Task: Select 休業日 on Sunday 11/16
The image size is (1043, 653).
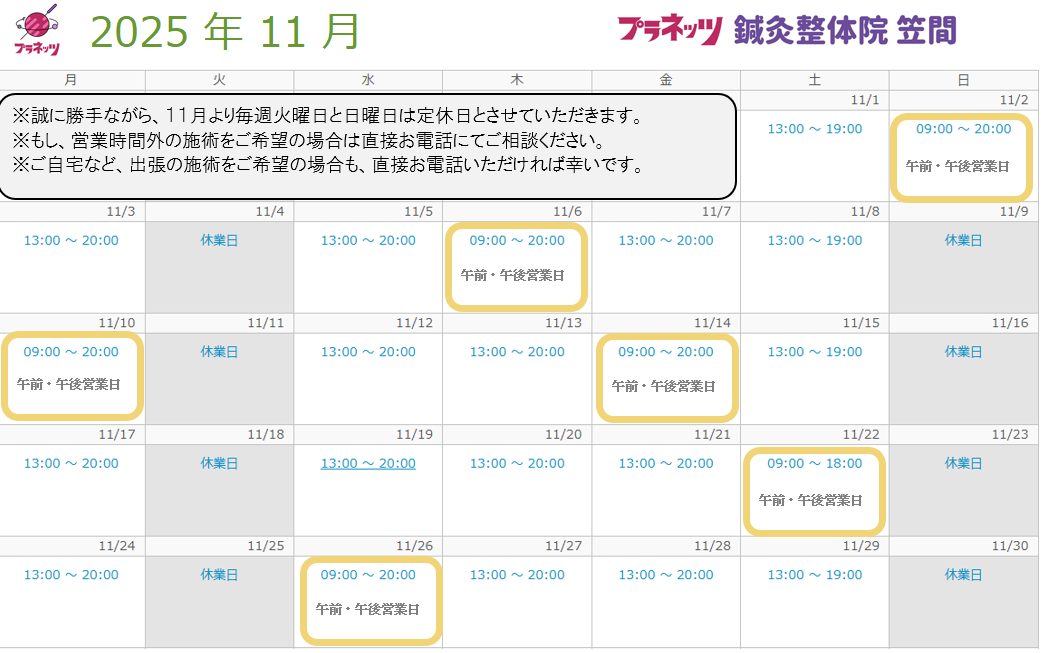Action: click(x=963, y=352)
